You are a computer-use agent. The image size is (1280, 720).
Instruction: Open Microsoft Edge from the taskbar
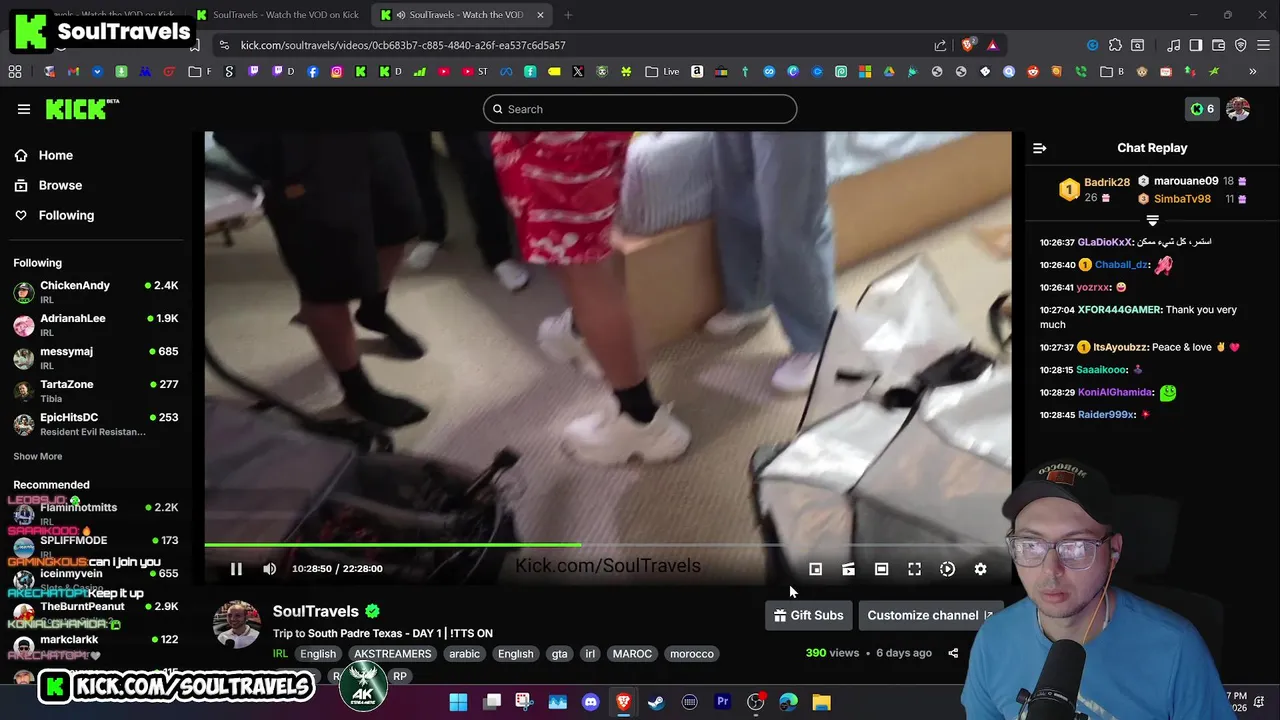(x=788, y=702)
